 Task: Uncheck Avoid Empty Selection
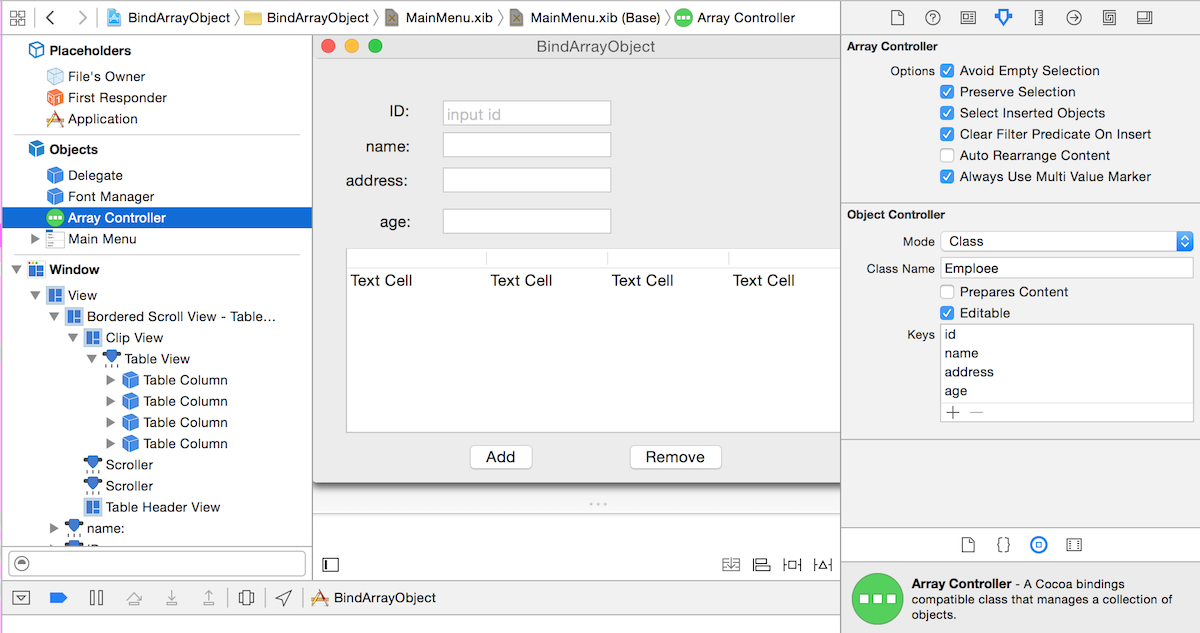coord(946,71)
